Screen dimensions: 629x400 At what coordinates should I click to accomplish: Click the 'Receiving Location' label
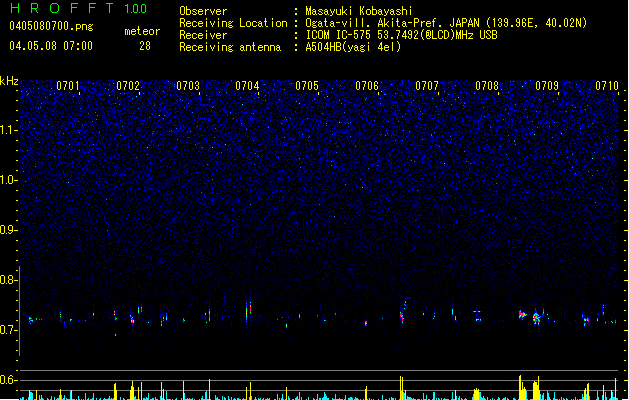point(233,23)
